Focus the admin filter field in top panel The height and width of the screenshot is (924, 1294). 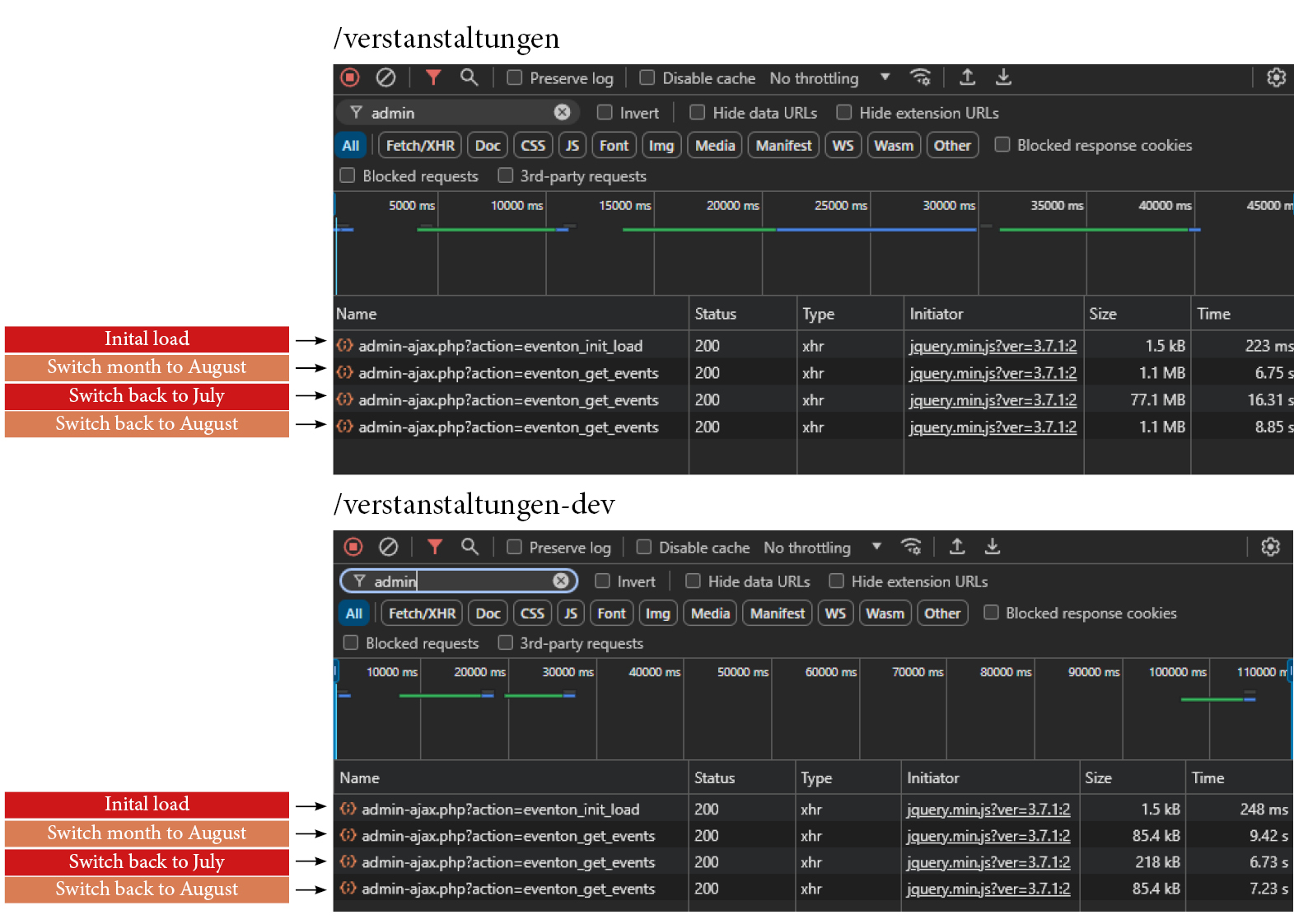458,112
